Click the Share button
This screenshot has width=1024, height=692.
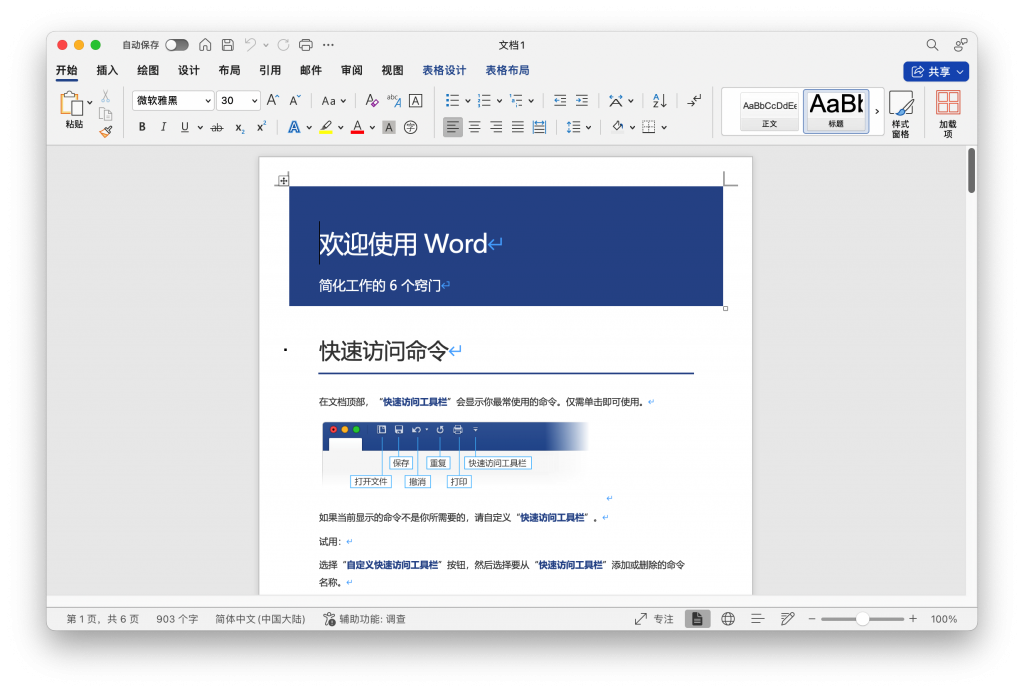(936, 71)
